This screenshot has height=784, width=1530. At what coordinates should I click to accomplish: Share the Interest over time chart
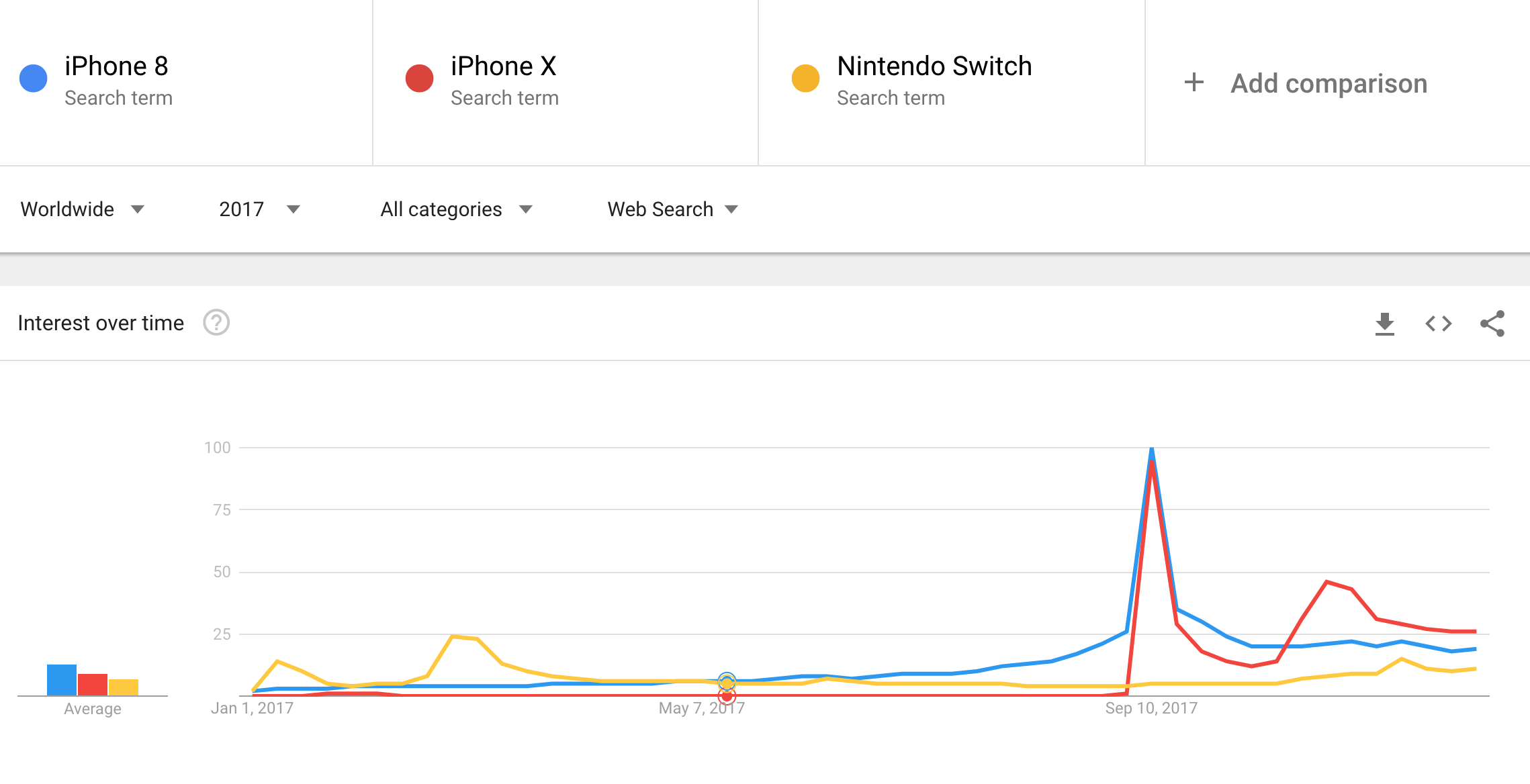click(x=1494, y=323)
